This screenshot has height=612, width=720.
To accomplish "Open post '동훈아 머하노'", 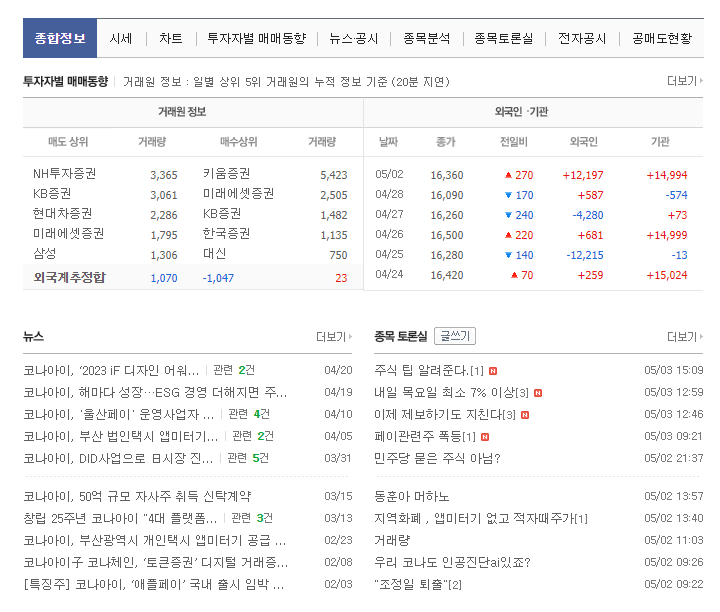I will click(x=411, y=496).
